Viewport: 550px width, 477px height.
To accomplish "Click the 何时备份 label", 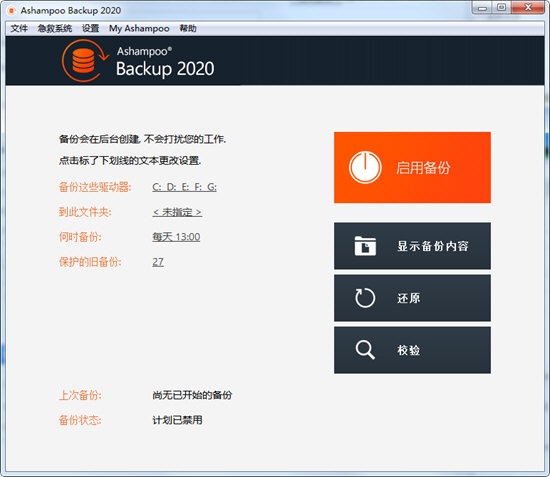I will (80, 237).
